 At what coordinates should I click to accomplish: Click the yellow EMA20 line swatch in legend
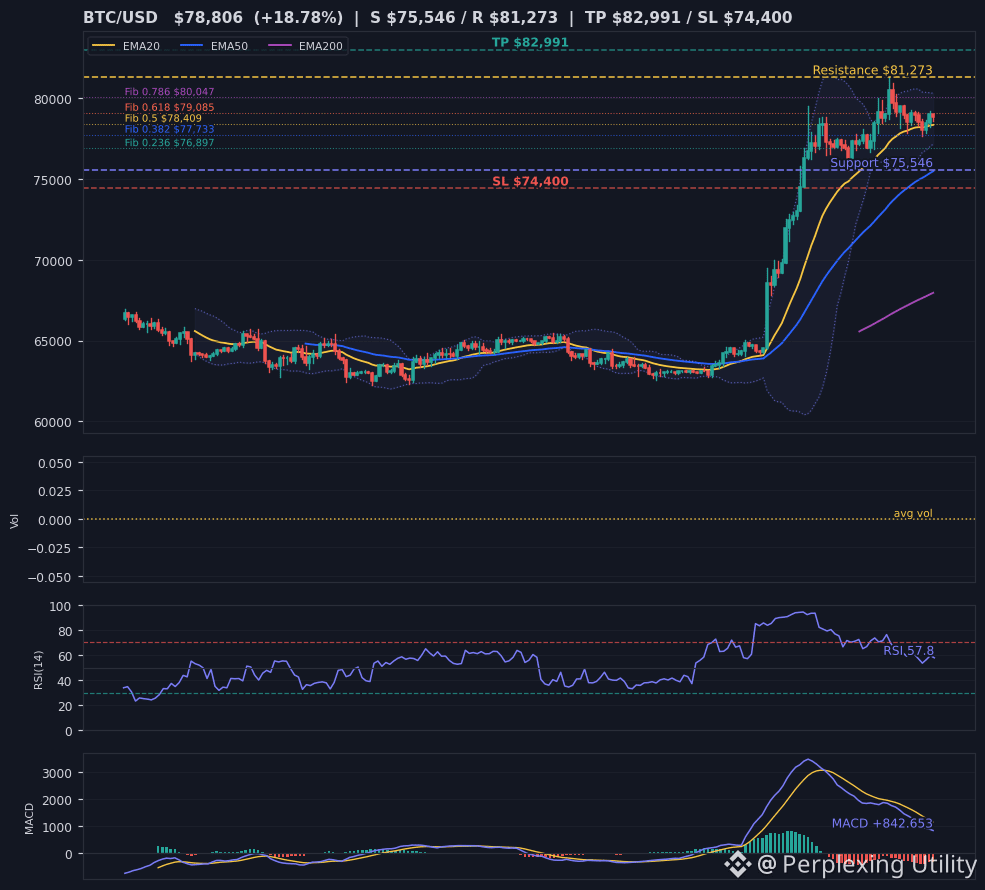tap(104, 46)
